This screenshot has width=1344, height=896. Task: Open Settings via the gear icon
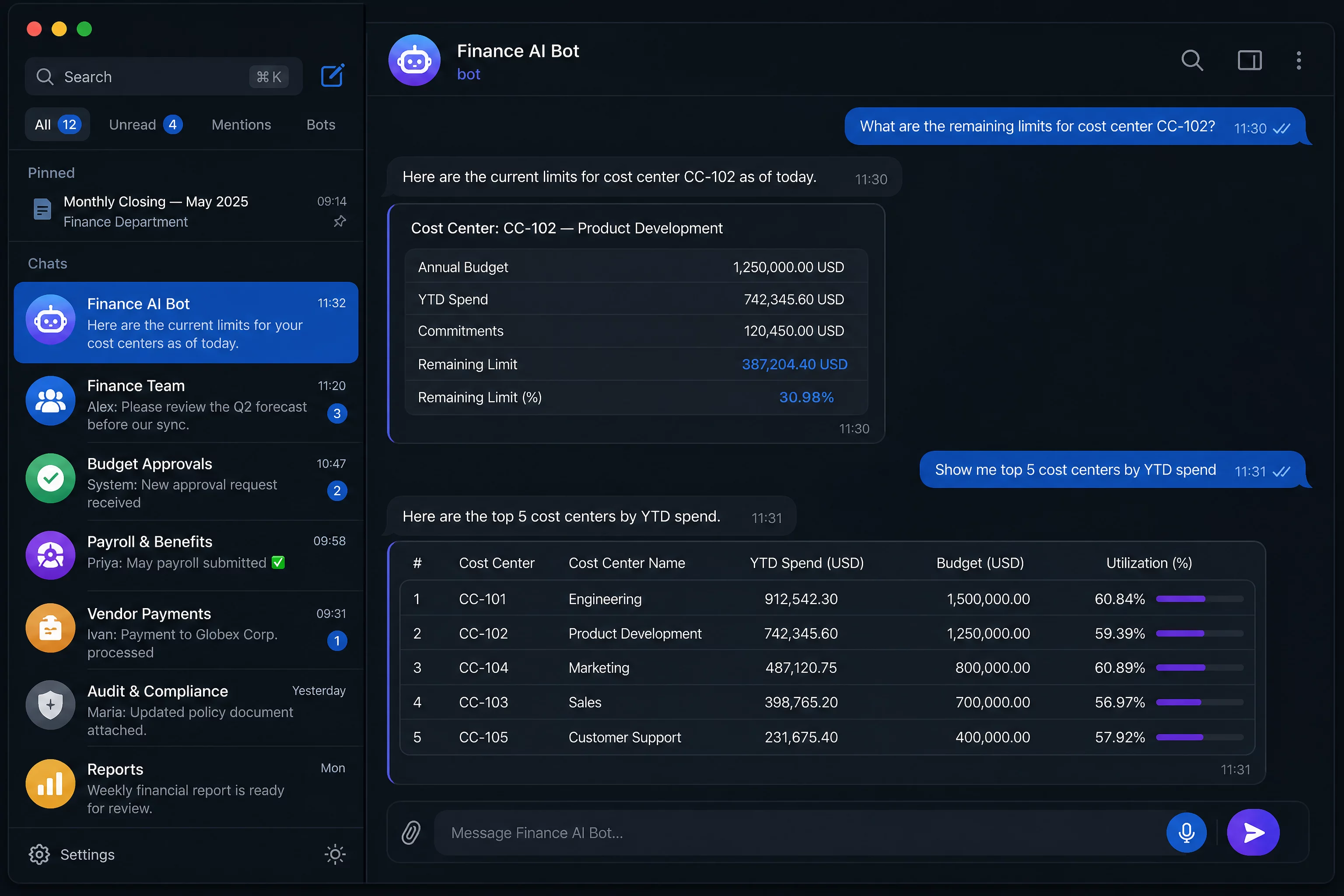[39, 854]
